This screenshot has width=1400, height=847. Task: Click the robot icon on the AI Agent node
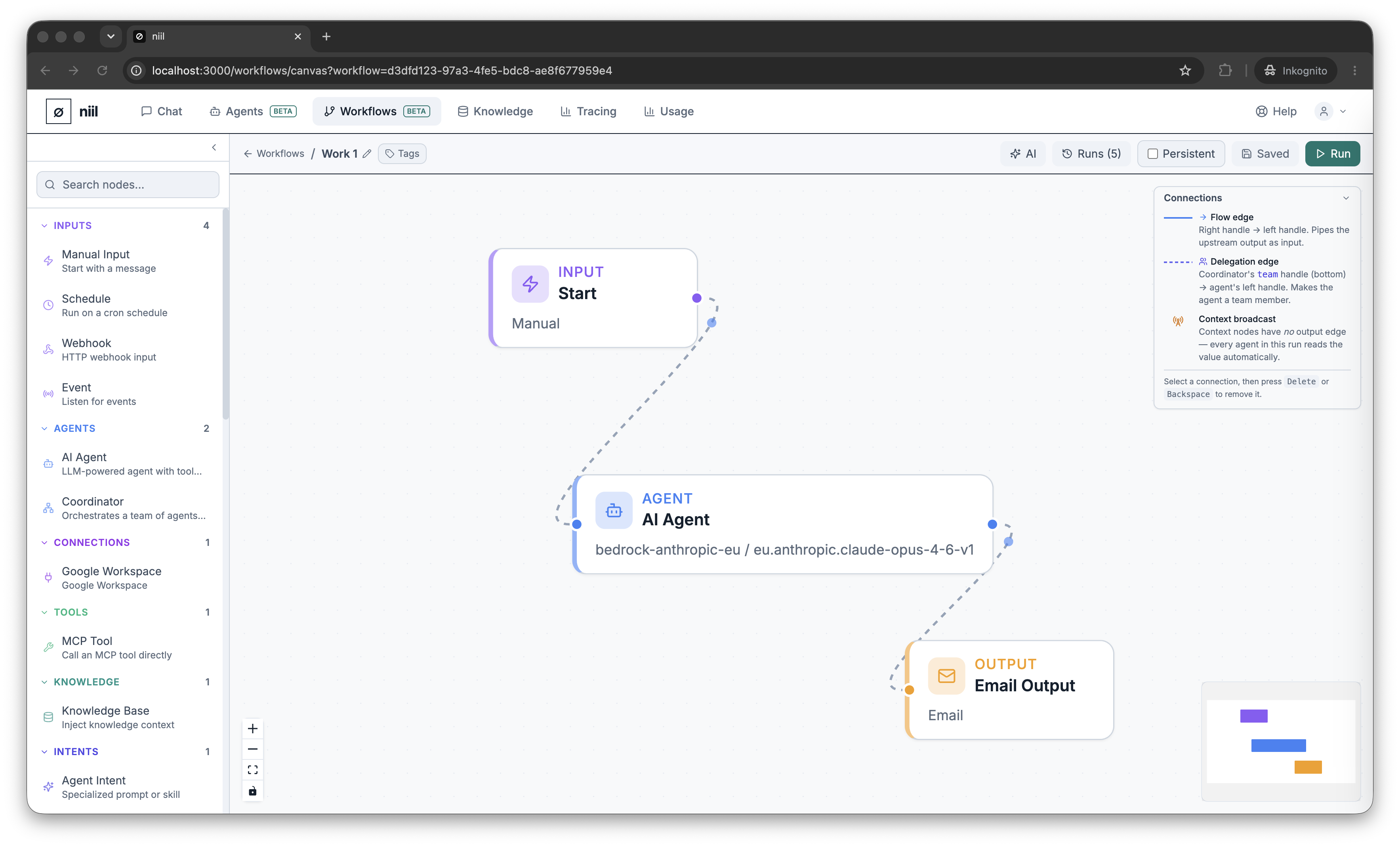tap(614, 510)
